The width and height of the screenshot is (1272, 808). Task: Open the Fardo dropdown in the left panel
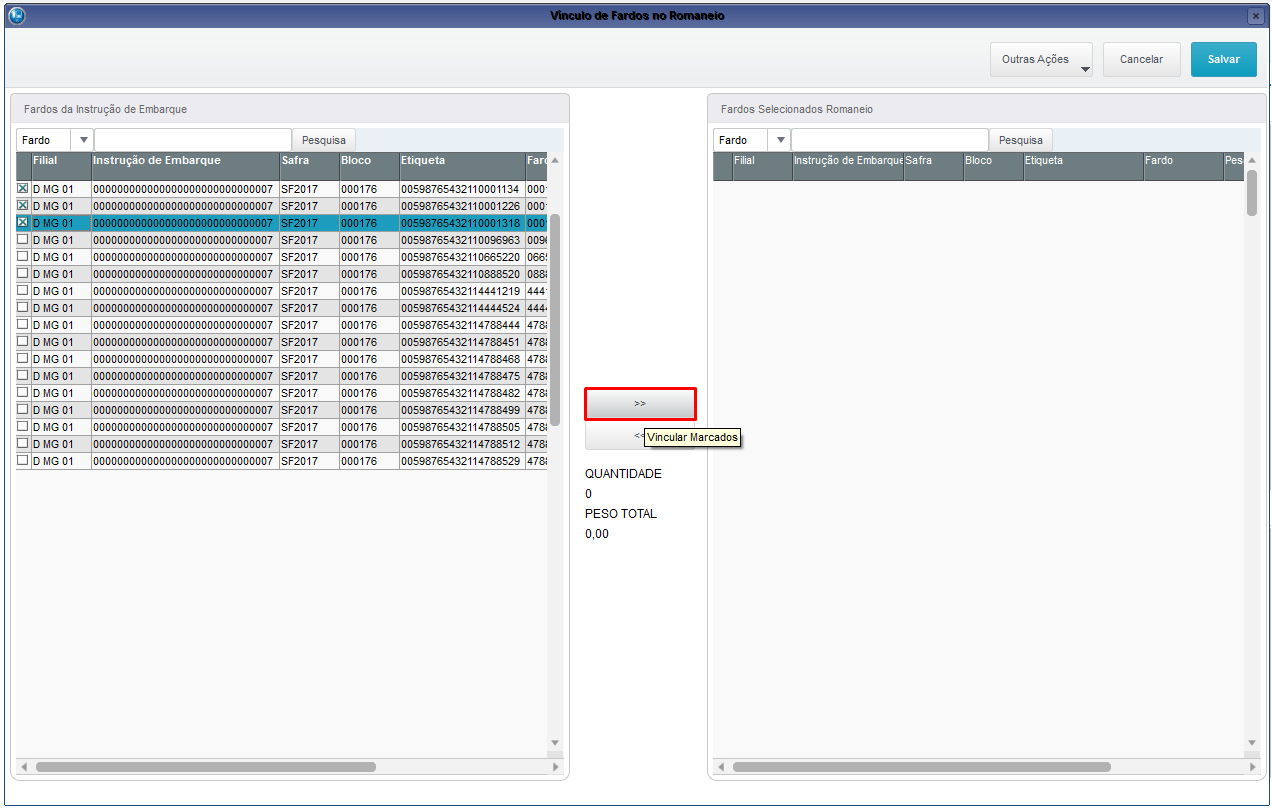pos(83,140)
